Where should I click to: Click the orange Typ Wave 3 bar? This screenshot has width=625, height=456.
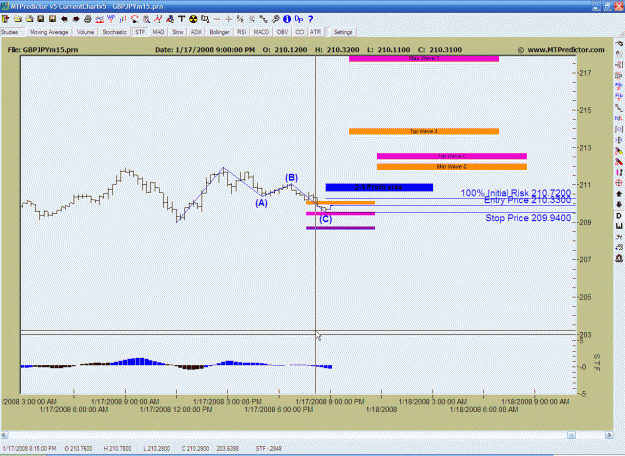[x=424, y=131]
